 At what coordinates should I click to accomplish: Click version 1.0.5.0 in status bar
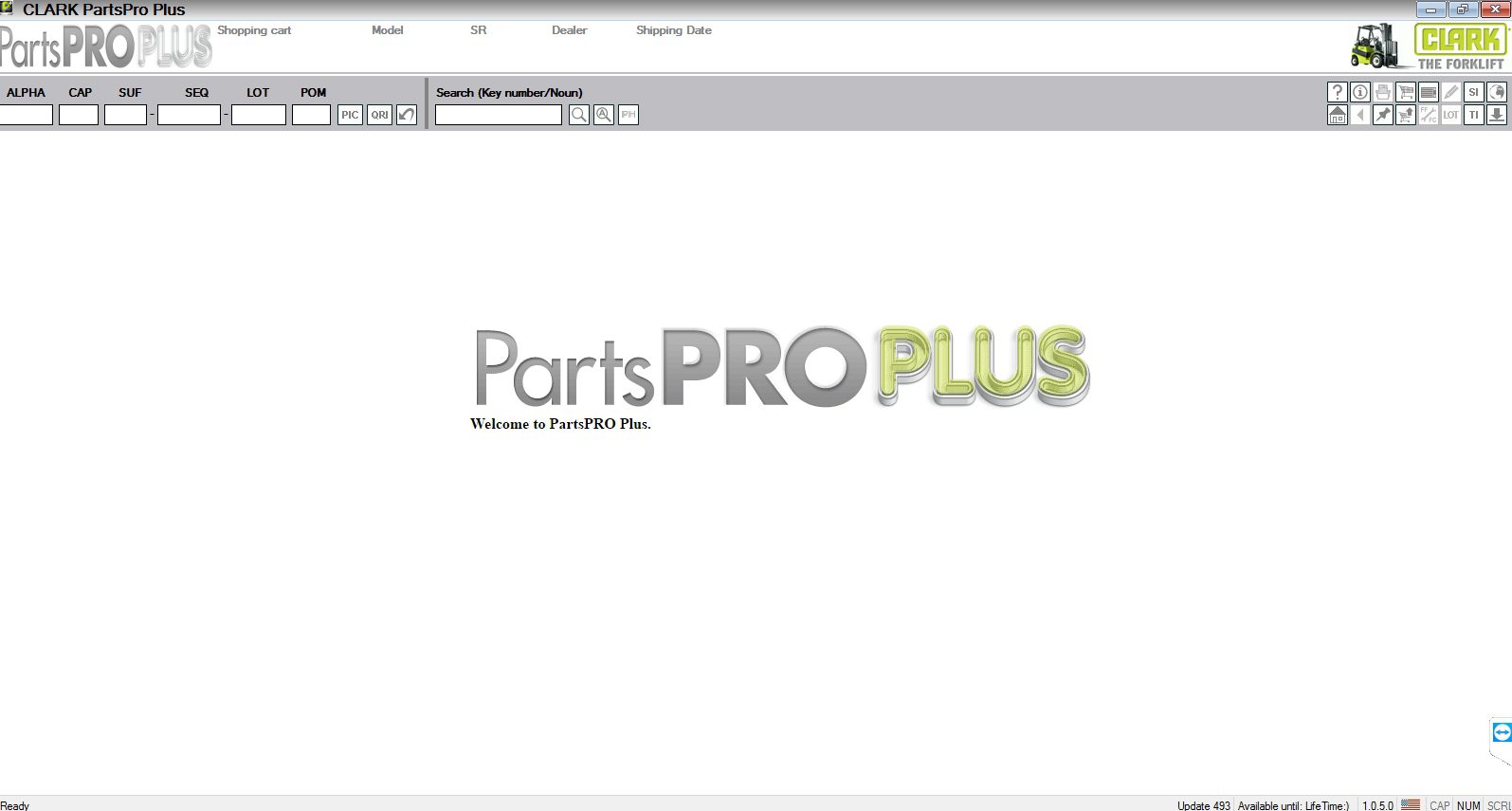(1378, 805)
